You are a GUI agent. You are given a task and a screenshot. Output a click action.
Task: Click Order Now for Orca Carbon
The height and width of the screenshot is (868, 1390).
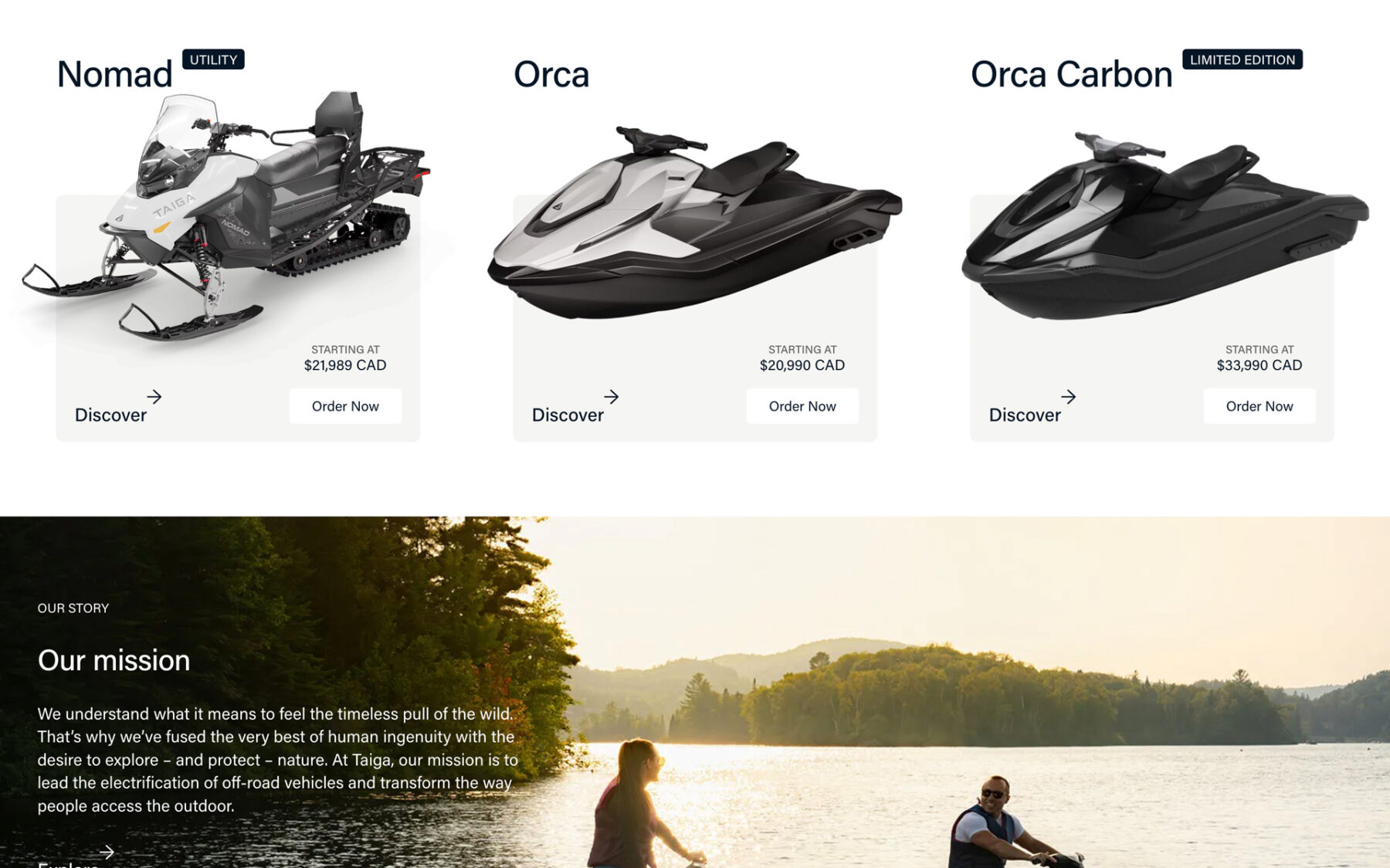tap(1259, 406)
